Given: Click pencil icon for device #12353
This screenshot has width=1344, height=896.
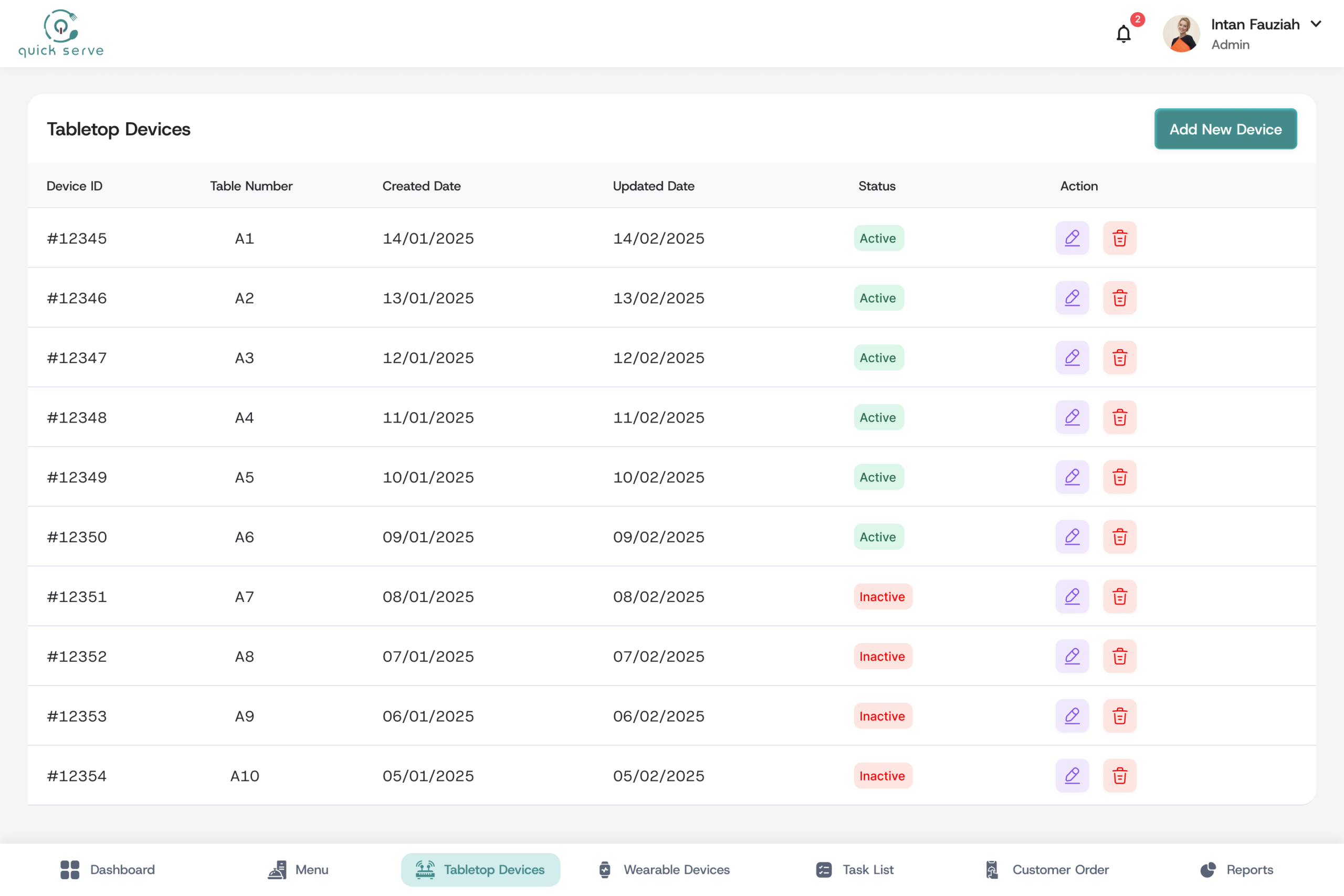Looking at the screenshot, I should point(1072,716).
